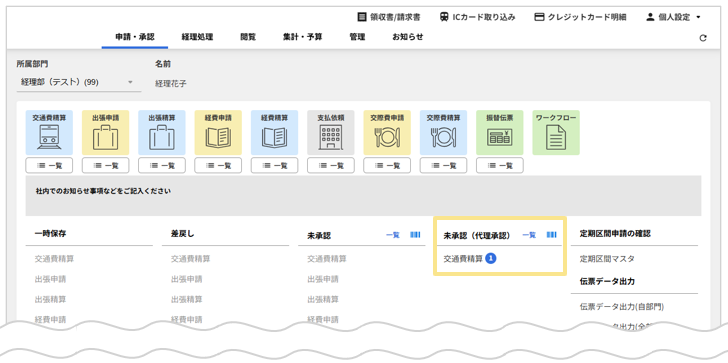Open the blue 交際費精算 dining tile
This screenshot has height=363, width=728.
443,132
